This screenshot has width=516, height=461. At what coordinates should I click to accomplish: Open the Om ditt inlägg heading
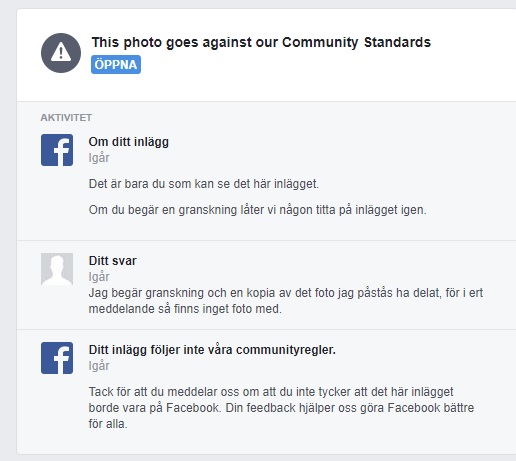[129, 142]
